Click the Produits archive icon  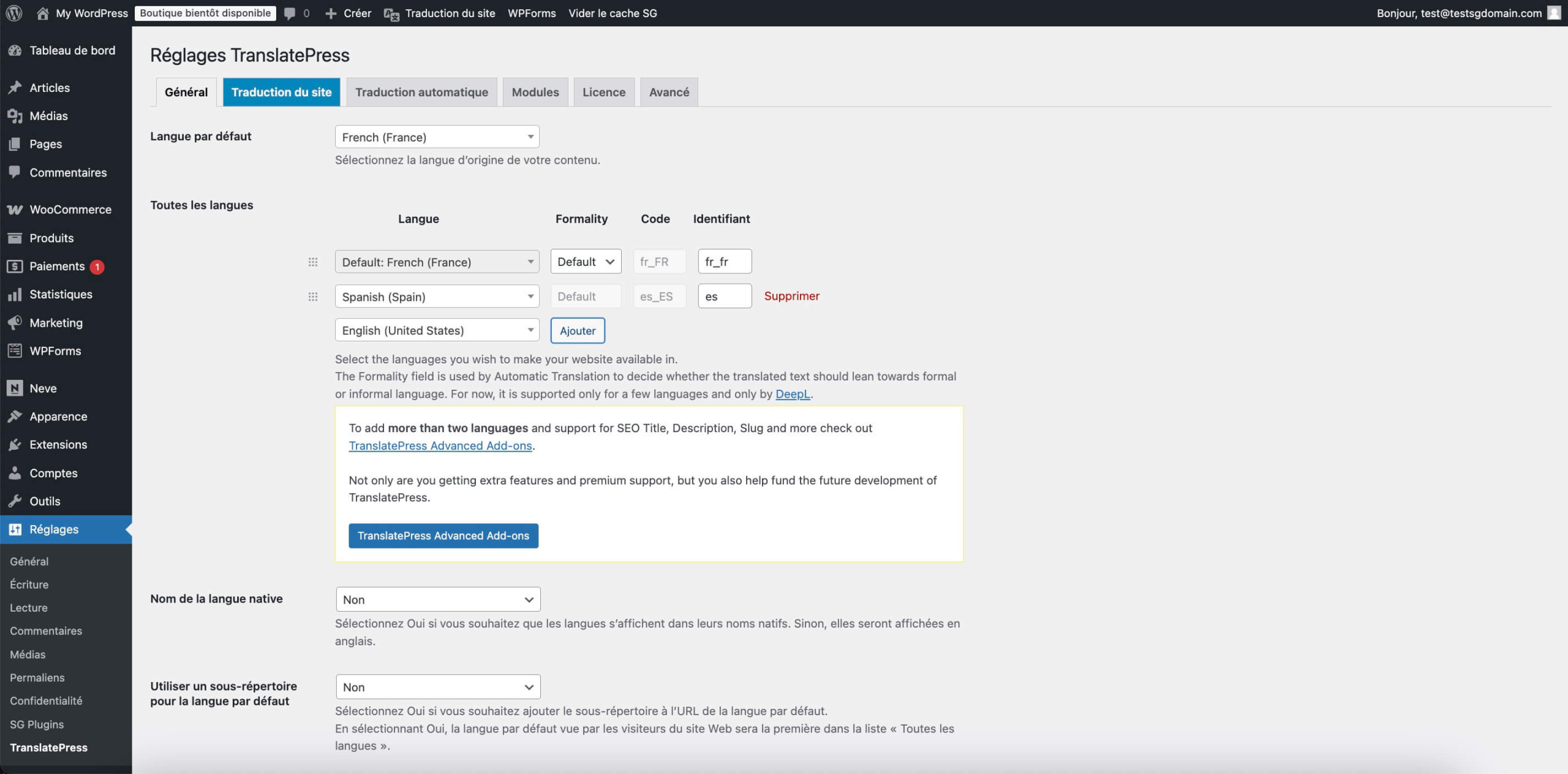tap(15, 238)
